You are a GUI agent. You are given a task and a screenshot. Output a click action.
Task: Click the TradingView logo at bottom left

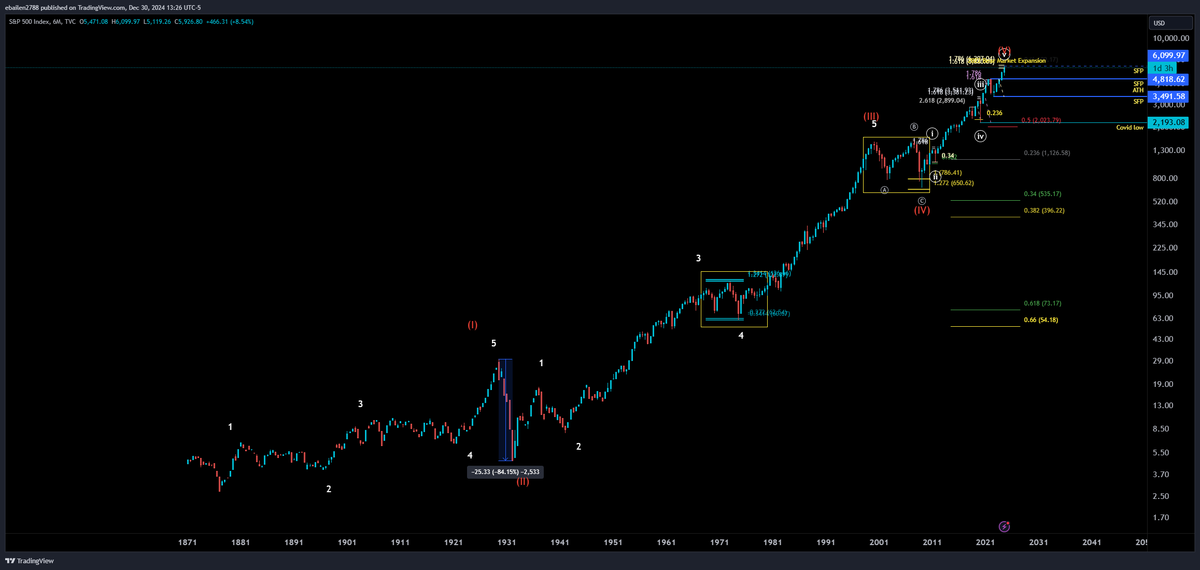click(x=30, y=561)
